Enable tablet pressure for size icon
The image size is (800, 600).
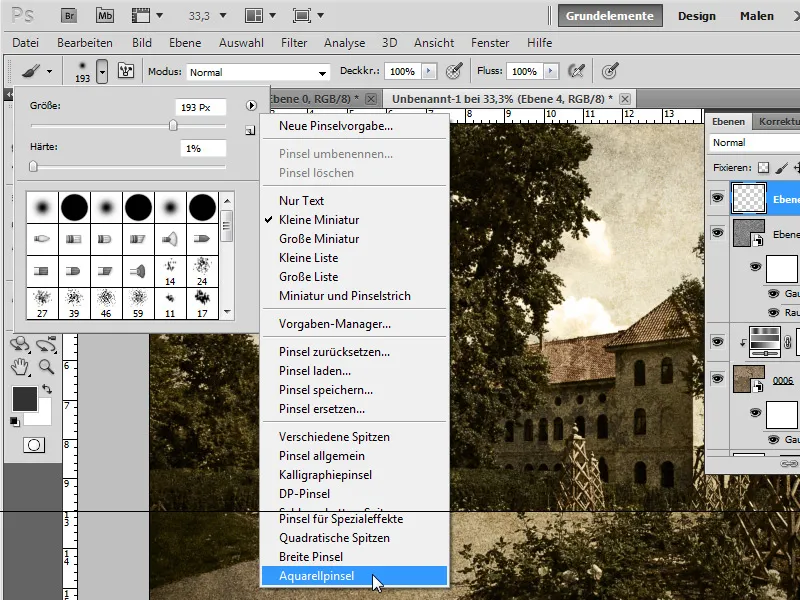point(610,71)
